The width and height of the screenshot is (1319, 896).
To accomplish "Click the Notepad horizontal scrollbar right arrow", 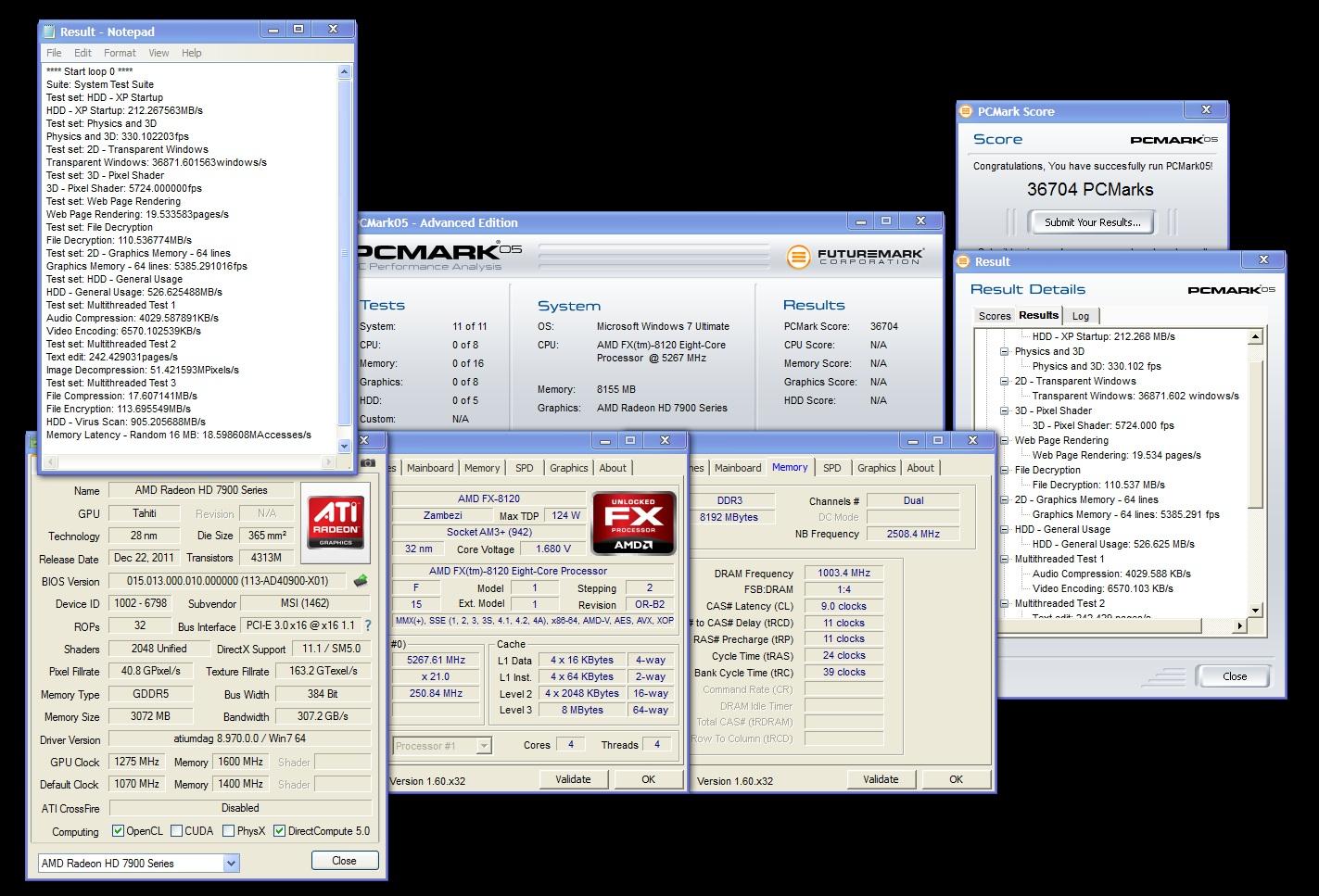I will 328,461.
